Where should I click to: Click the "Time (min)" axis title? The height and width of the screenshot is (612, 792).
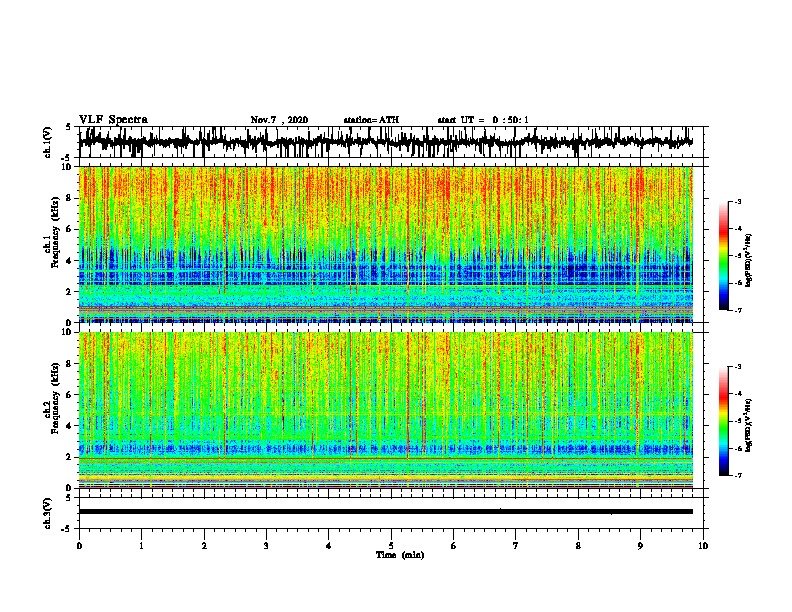click(400, 555)
